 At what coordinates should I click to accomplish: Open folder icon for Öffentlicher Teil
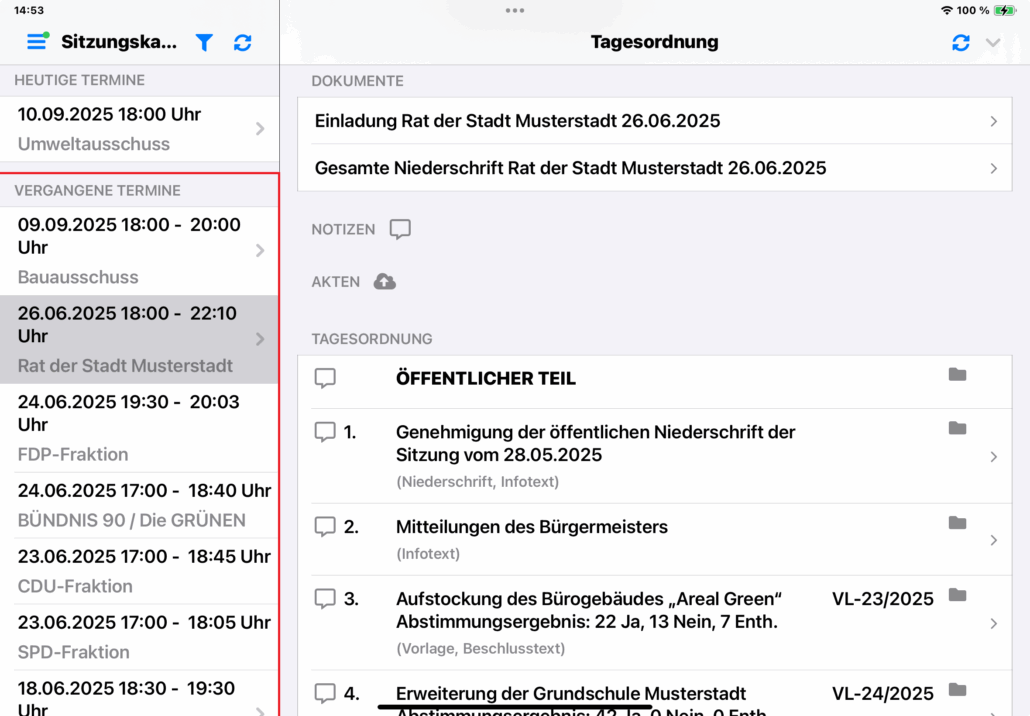[957, 374]
